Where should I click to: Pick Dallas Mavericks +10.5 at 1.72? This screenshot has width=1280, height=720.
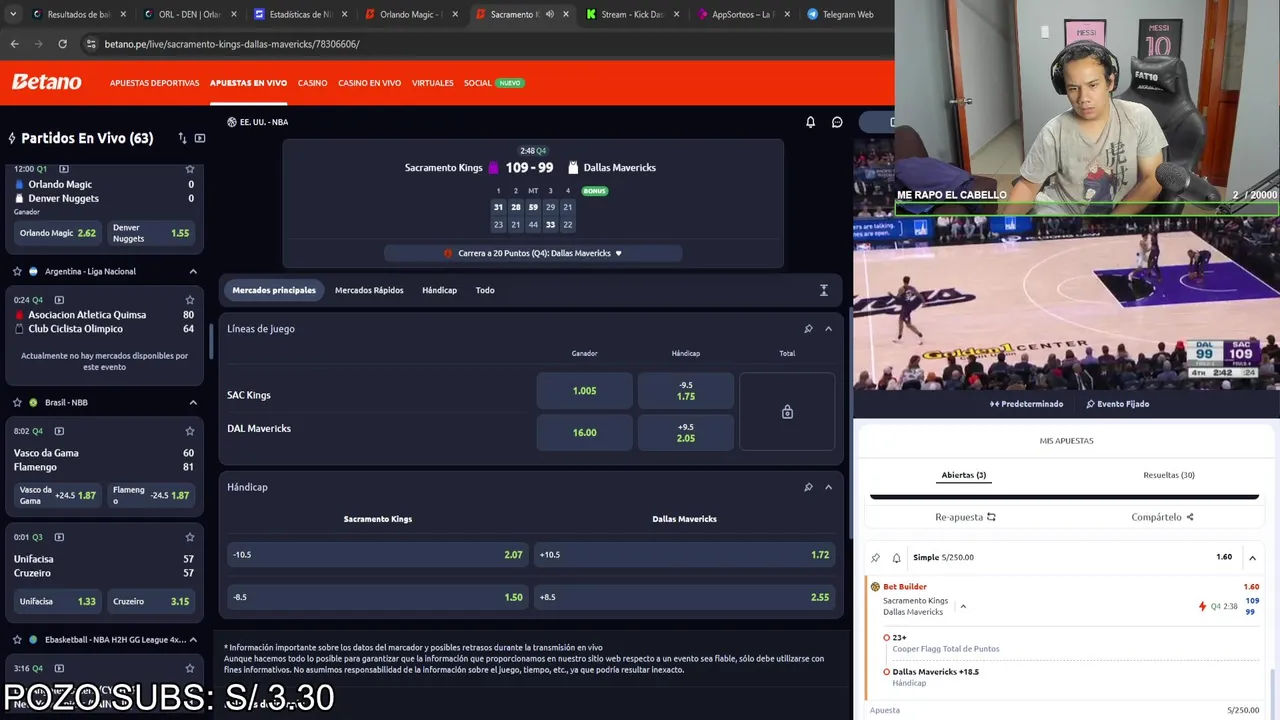[x=684, y=554]
